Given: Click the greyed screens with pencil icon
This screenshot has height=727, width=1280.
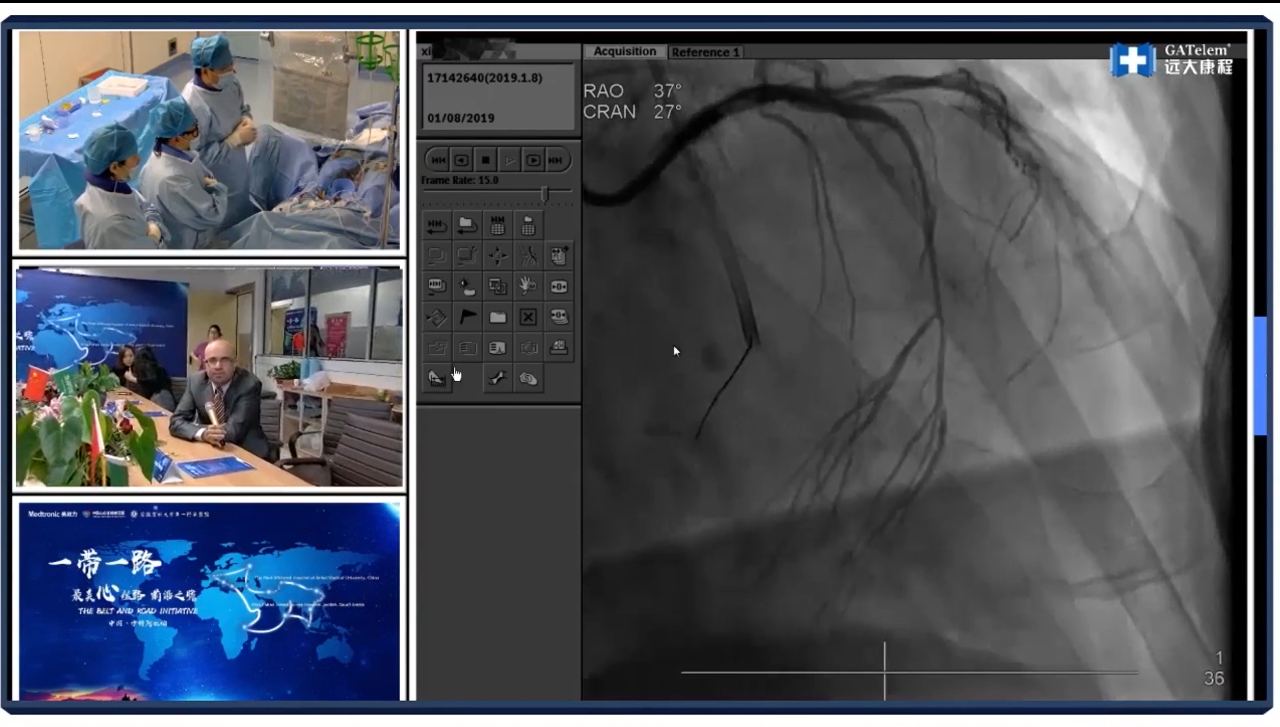Looking at the screenshot, I should (x=467, y=256).
